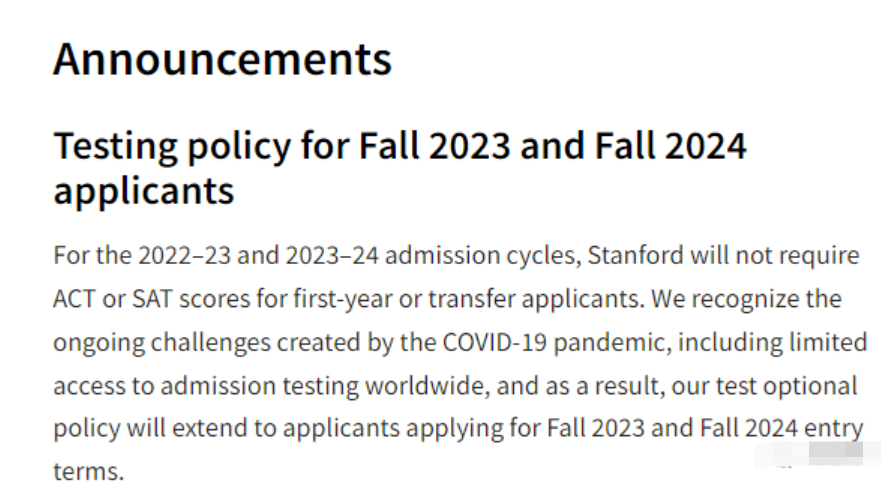Click the text "2023–24" in the first line

[x=332, y=256]
